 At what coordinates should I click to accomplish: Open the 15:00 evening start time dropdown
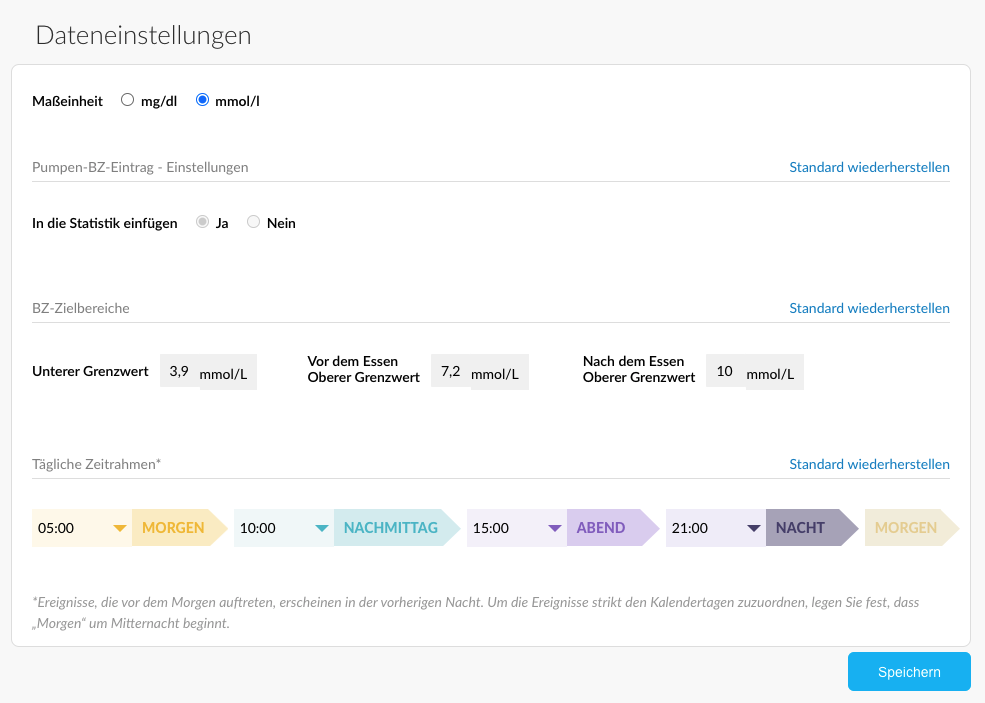[x=517, y=528]
